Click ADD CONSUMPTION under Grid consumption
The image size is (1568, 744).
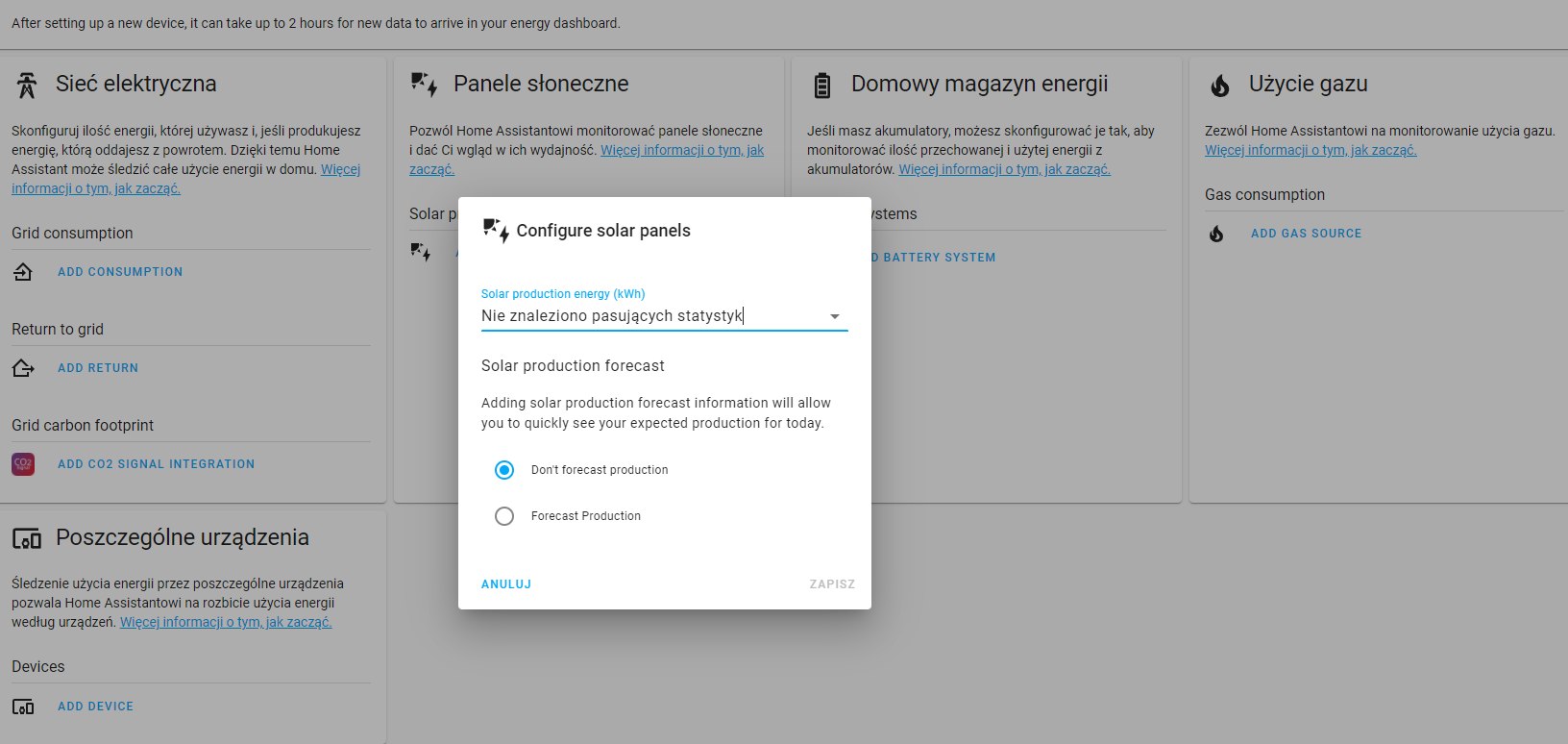(120, 272)
